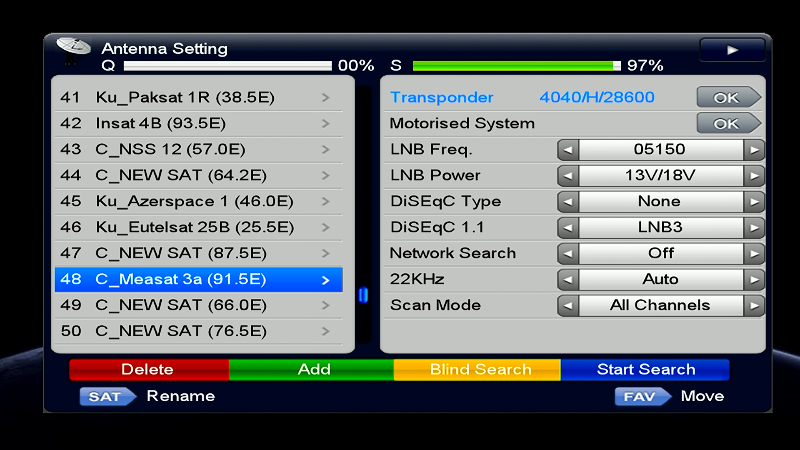The height and width of the screenshot is (450, 800).
Task: Select satellite 42 Insat 4B (93.5E)
Action: (198, 123)
